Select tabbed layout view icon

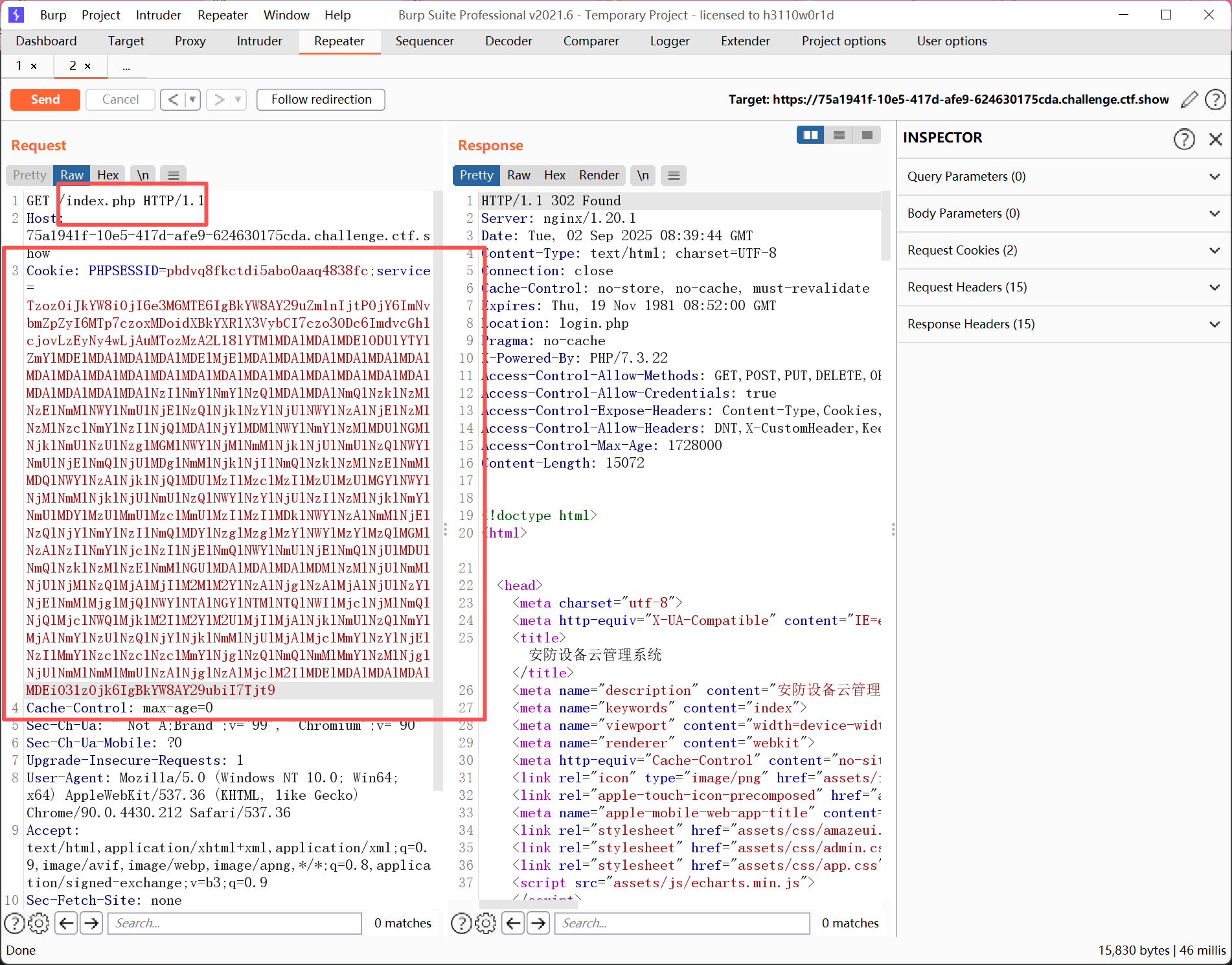tap(867, 135)
